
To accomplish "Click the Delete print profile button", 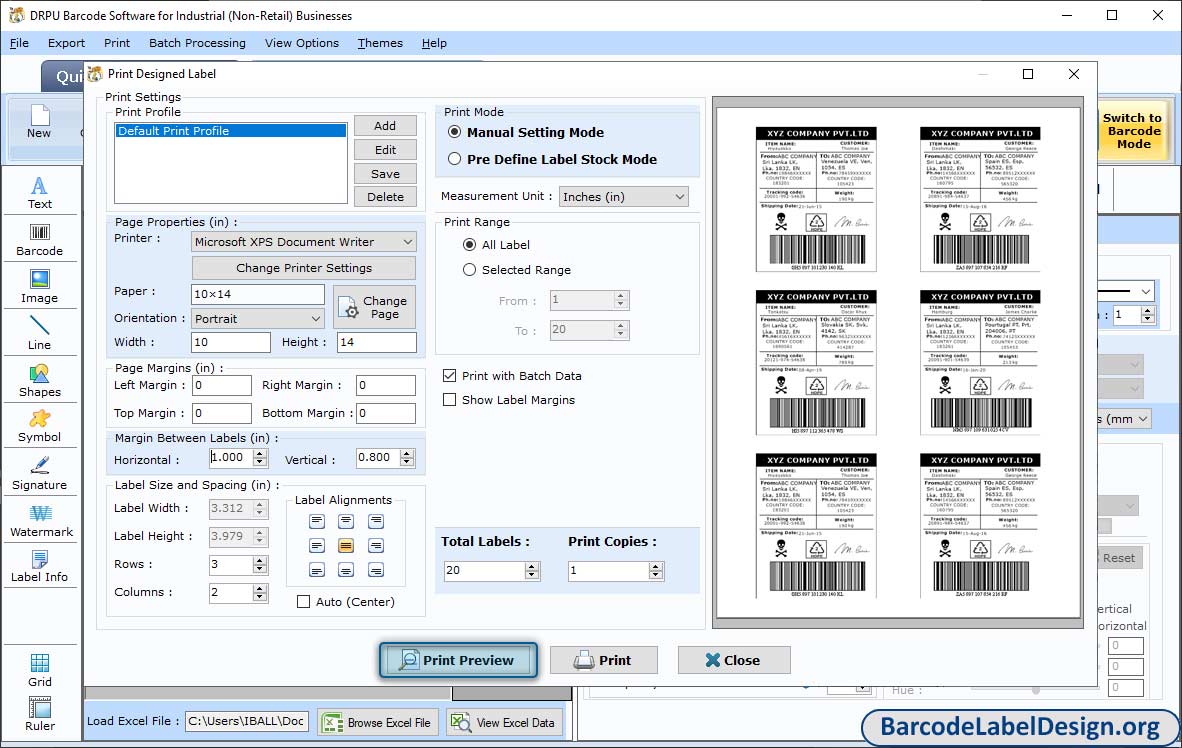I will pyautogui.click(x=385, y=197).
